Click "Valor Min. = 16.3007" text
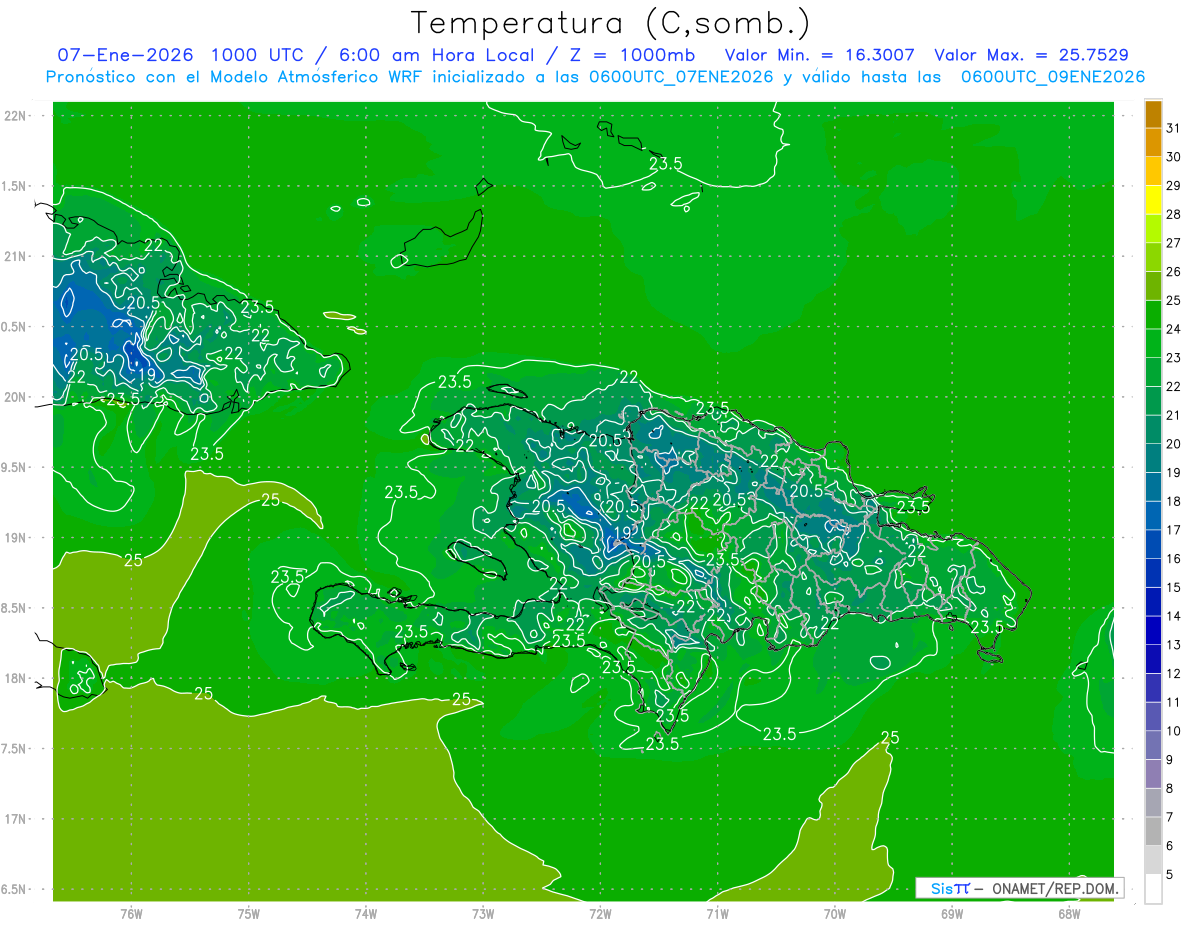Screen dimensions: 1200x927 [819, 55]
